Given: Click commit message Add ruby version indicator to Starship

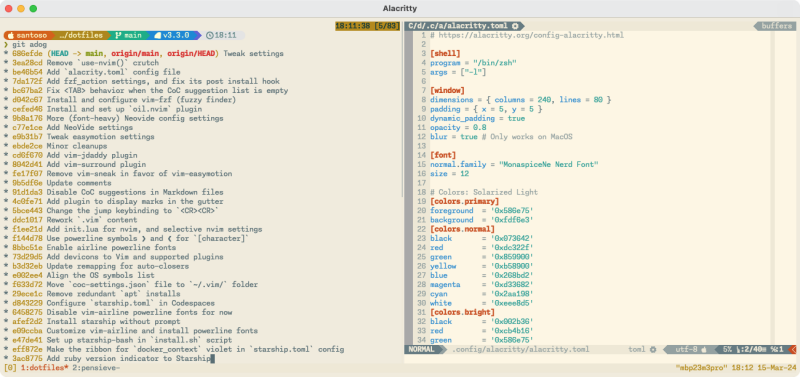Looking at the screenshot, I should tap(129, 359).
